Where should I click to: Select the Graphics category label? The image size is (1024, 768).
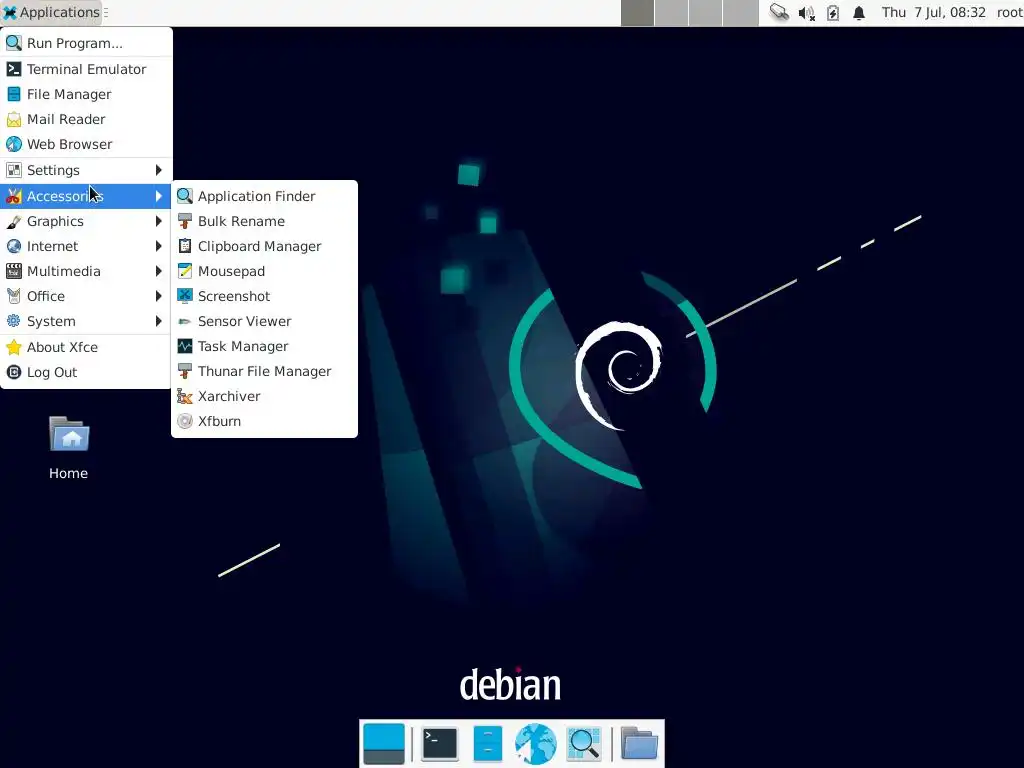[55, 221]
